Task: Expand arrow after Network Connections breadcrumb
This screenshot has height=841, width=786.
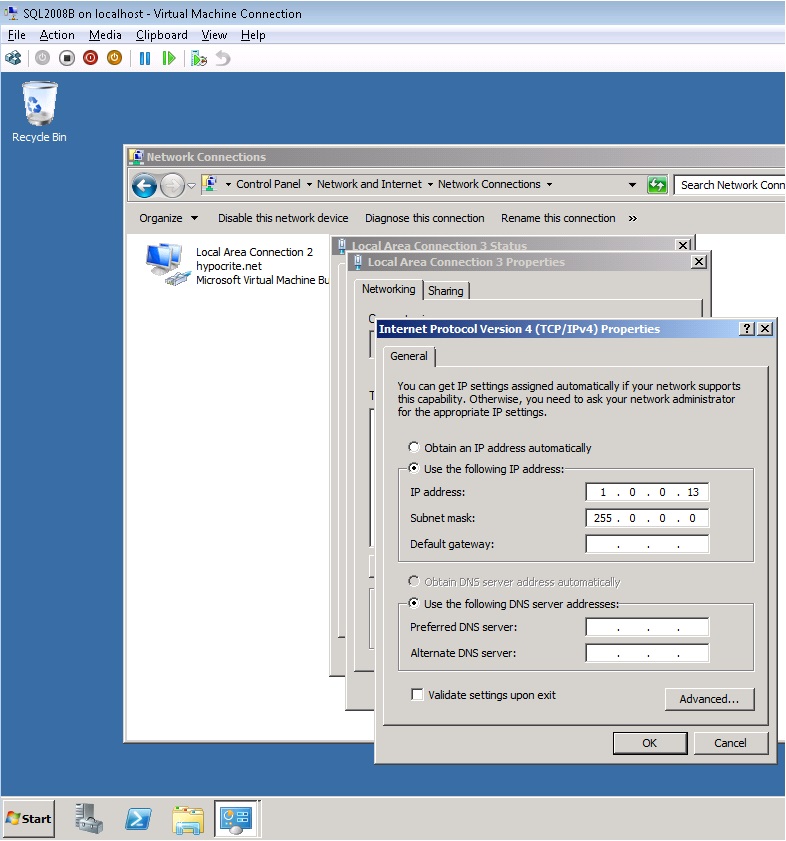Action: pyautogui.click(x=549, y=184)
